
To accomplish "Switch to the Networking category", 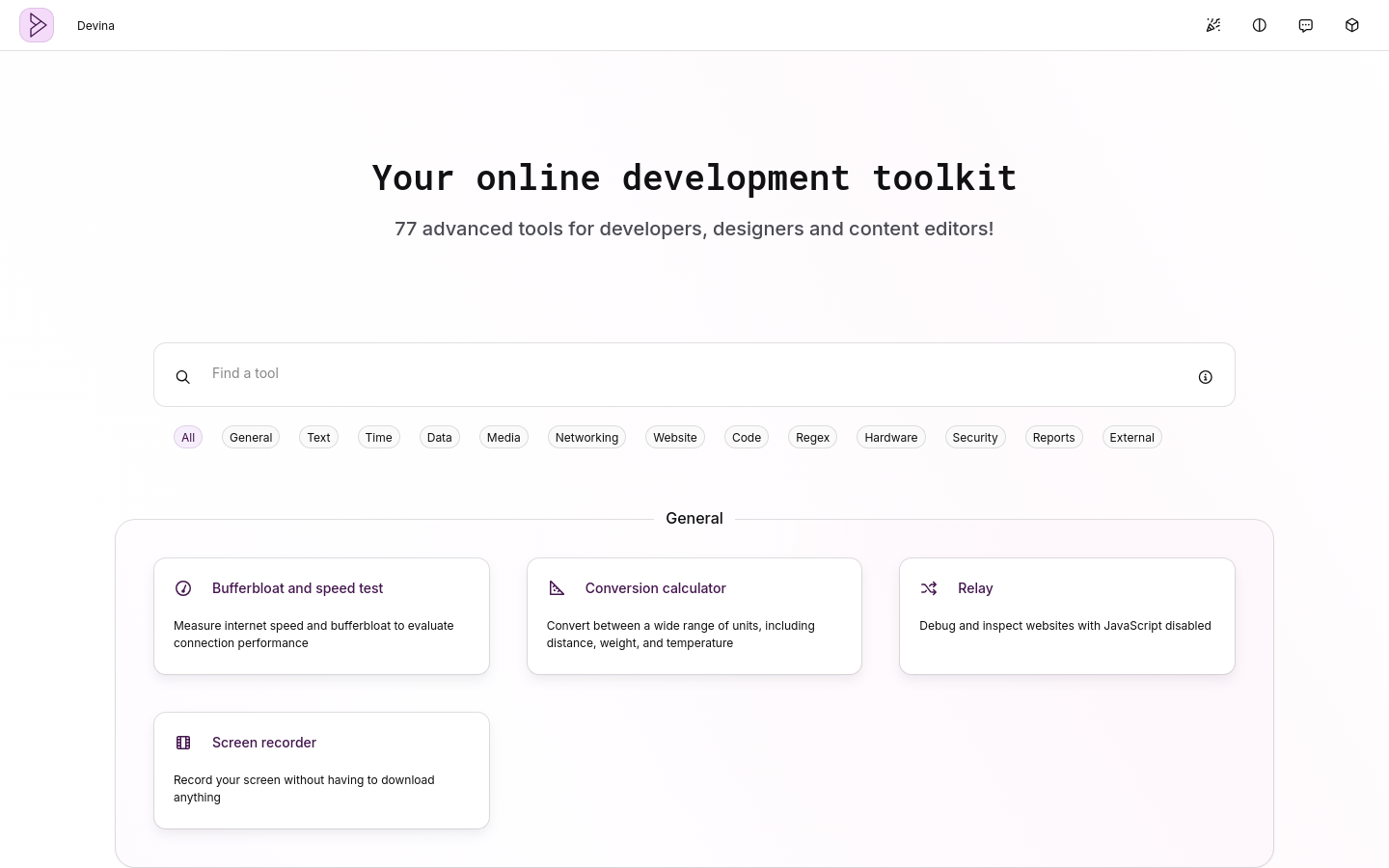I will 586,437.
